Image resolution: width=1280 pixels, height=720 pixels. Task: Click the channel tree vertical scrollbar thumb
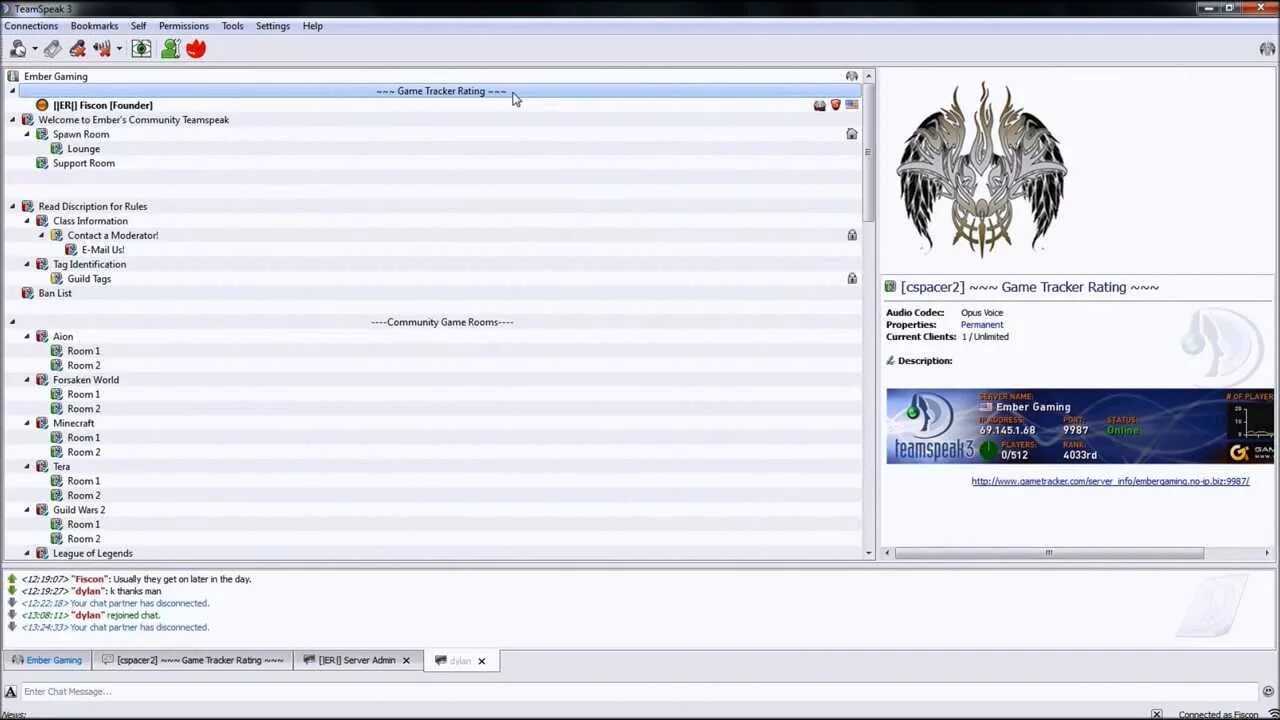pos(868,152)
